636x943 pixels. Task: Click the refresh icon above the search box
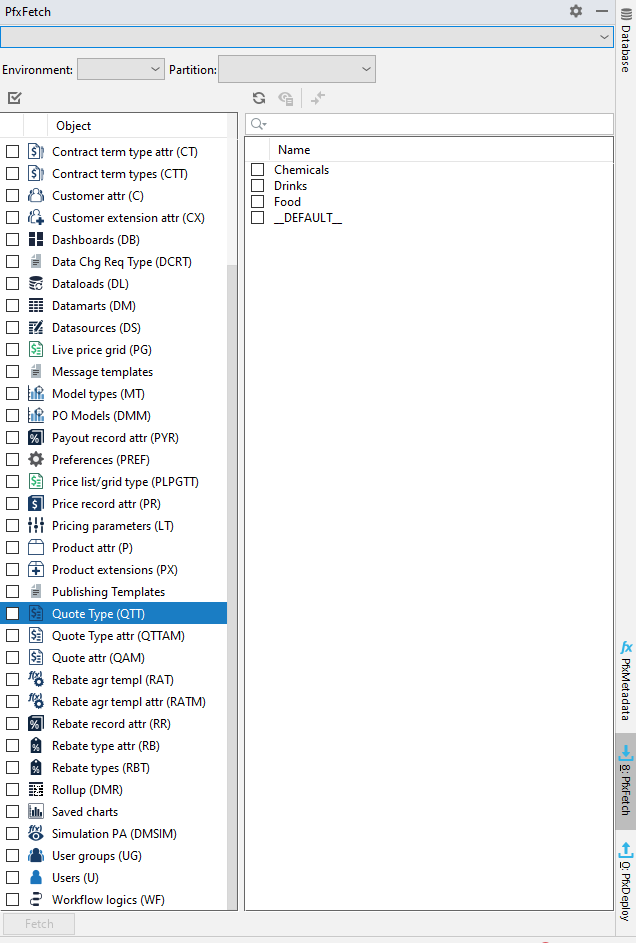[x=259, y=98]
